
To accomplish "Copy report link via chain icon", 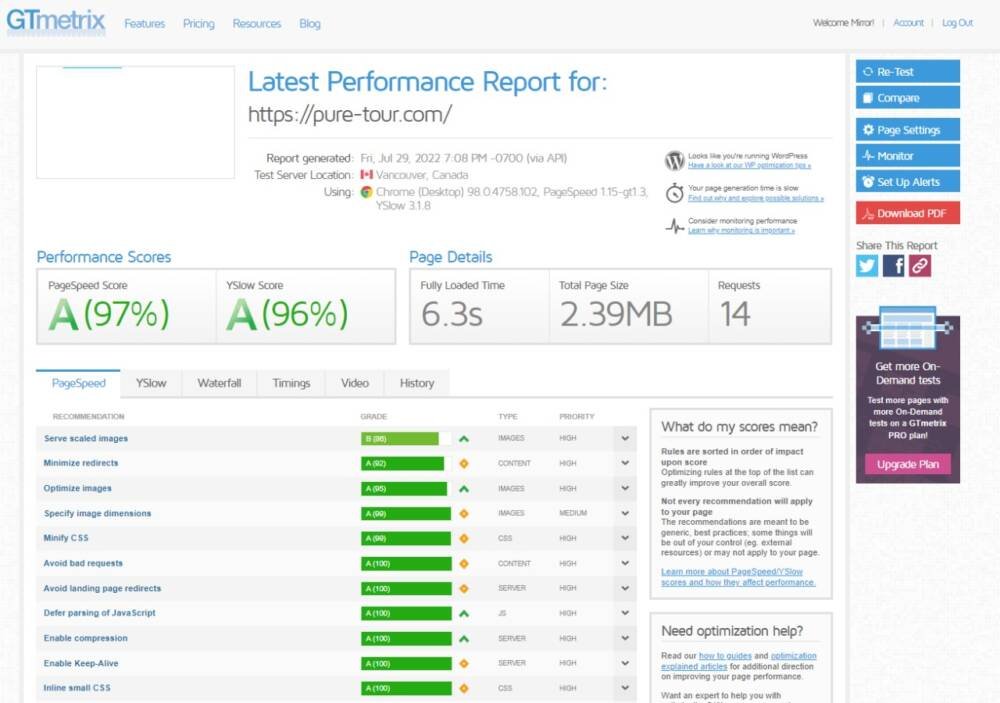I will click(x=920, y=265).
